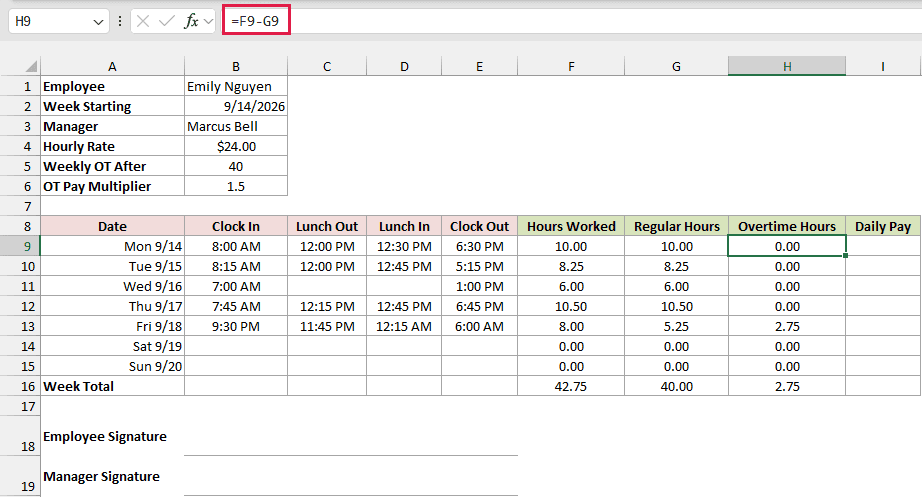Select column D header
Viewport: 922px width, 497px height.
pyautogui.click(x=404, y=66)
